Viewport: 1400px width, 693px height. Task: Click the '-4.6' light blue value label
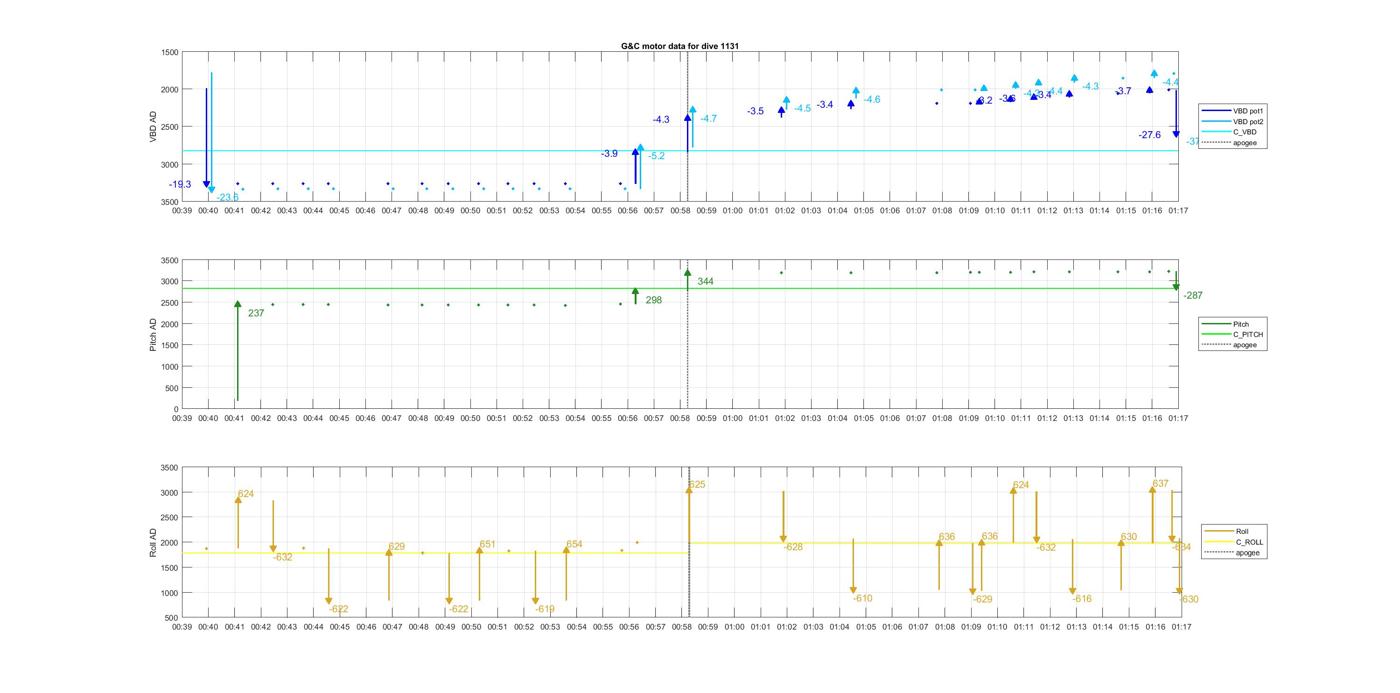pos(872,99)
